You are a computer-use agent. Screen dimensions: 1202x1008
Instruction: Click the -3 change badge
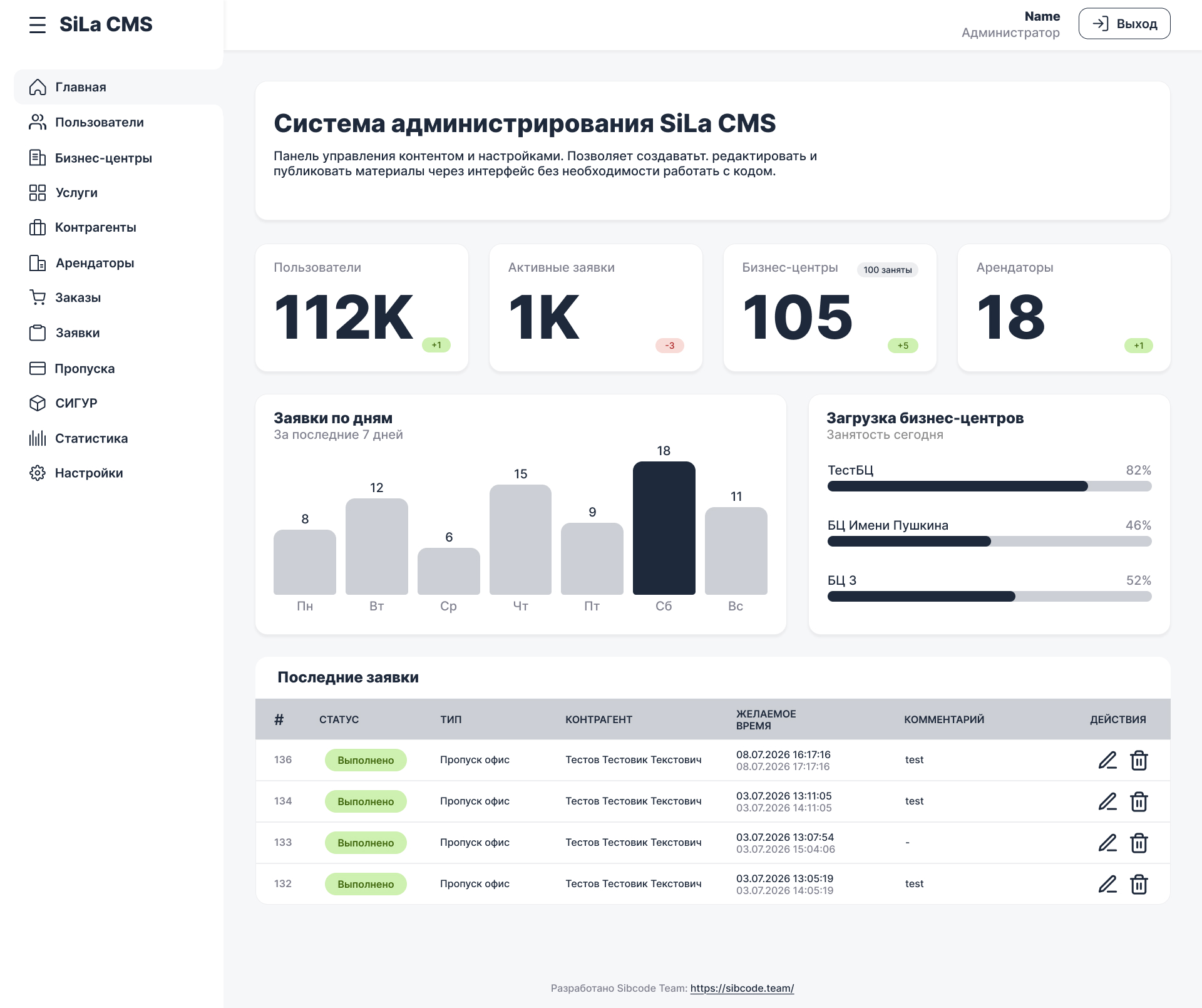click(x=669, y=346)
